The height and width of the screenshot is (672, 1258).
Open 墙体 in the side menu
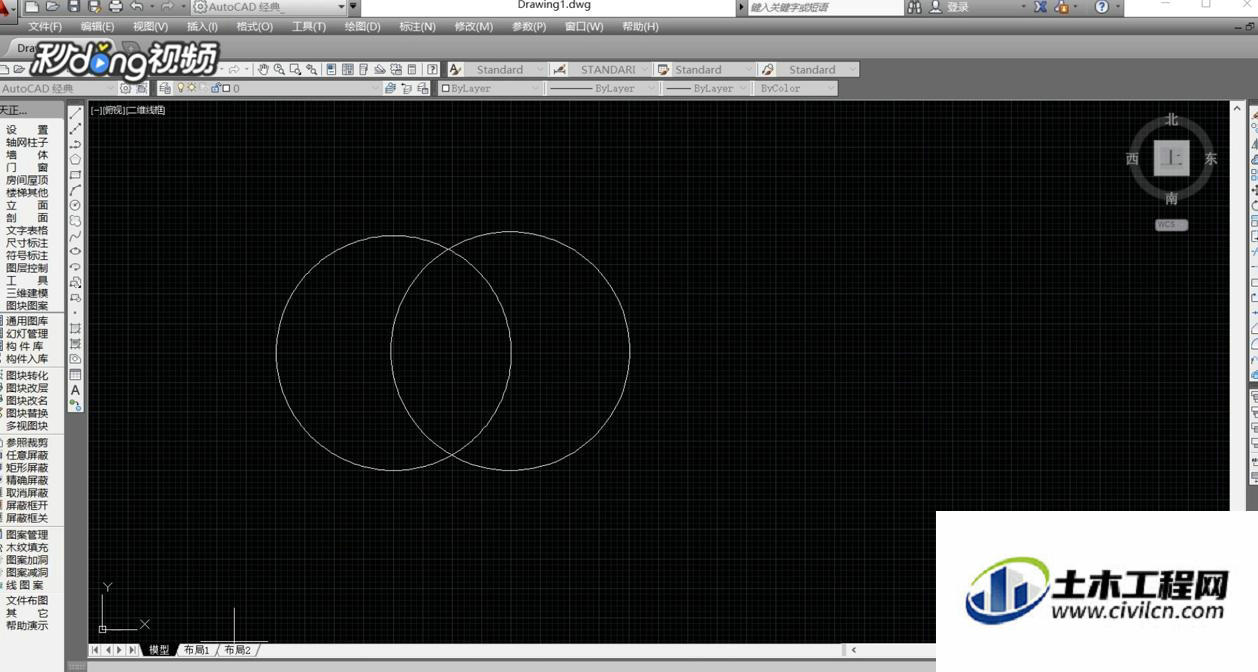click(x=27, y=155)
